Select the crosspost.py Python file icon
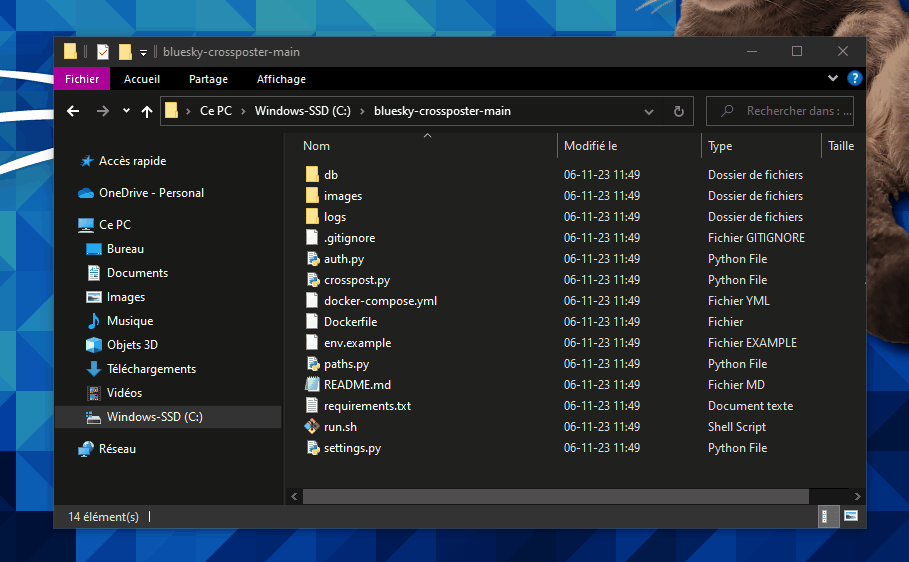Screen dimensions: 909x562 (x=312, y=280)
